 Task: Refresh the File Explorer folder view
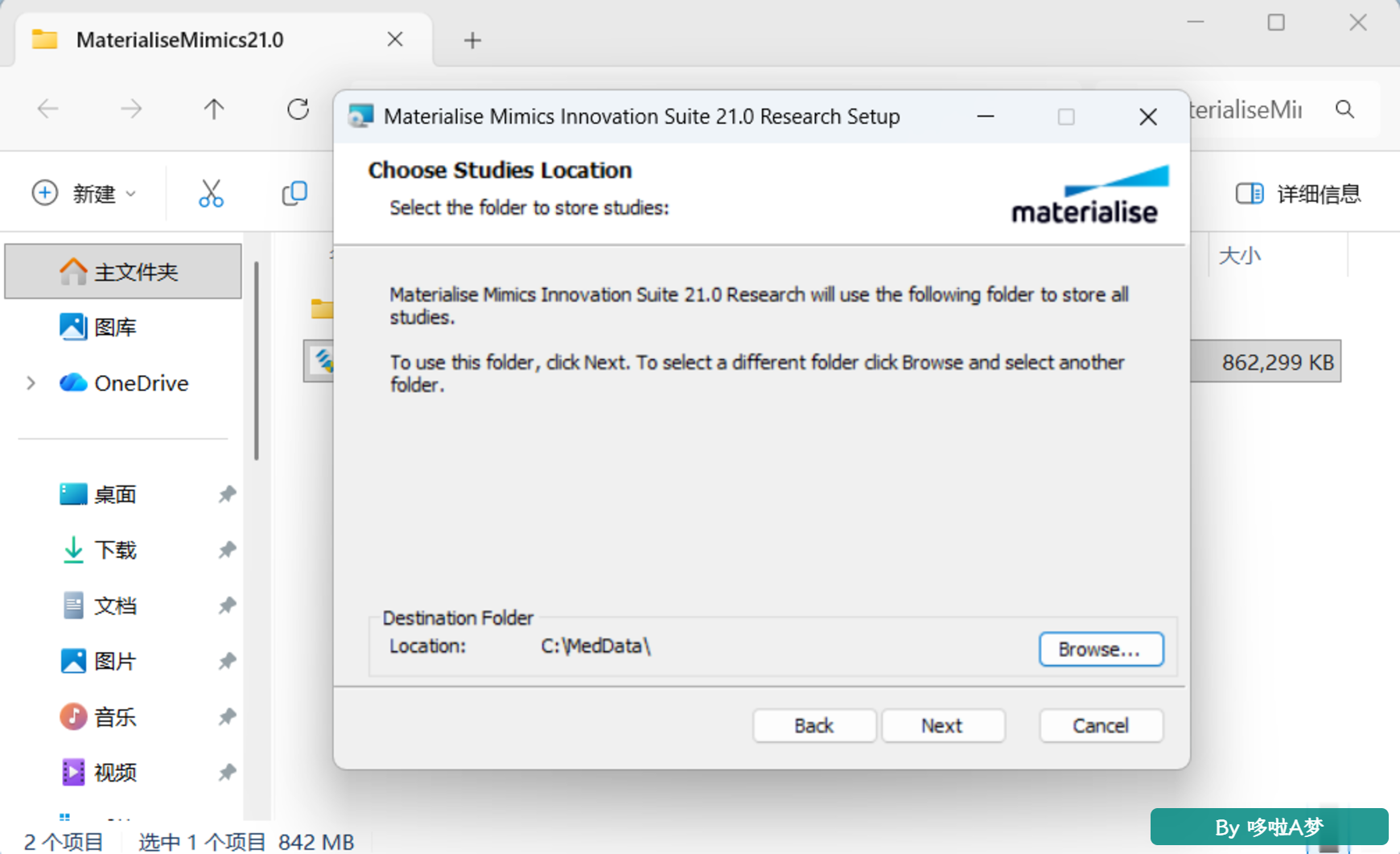pyautogui.click(x=298, y=109)
